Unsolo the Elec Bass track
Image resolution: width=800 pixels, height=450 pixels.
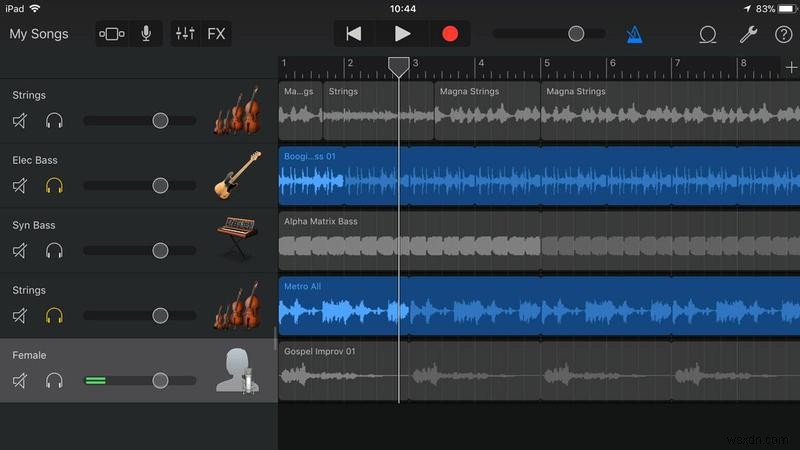(54, 186)
